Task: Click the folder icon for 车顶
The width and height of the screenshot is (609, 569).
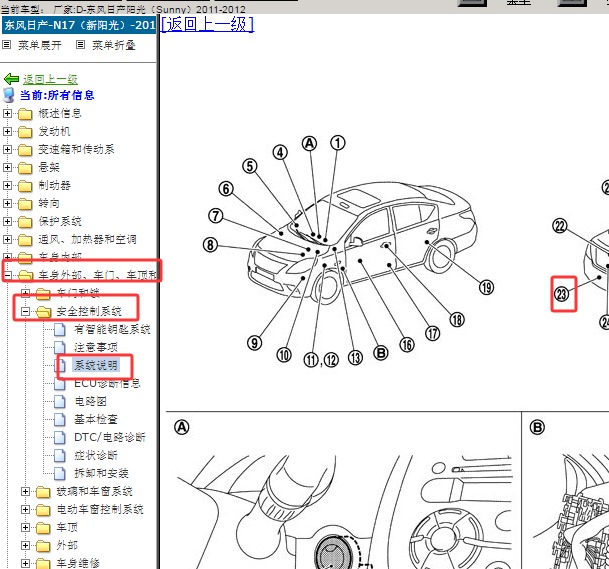Action: (43, 528)
